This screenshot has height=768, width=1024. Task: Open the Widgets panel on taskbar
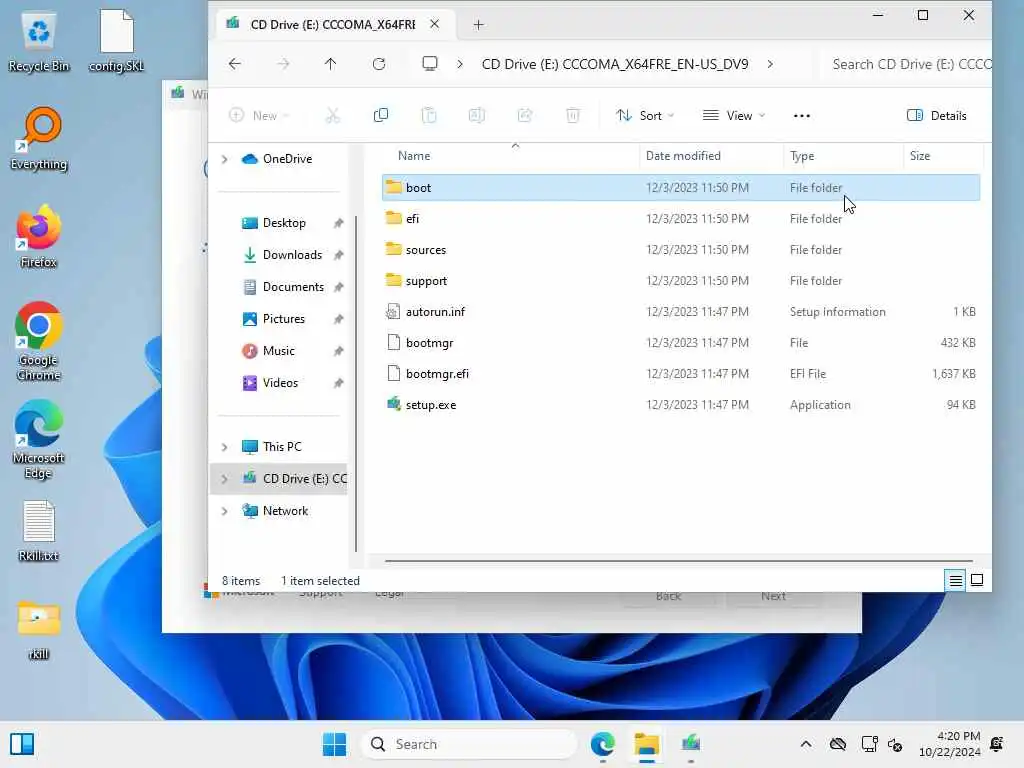click(22, 744)
